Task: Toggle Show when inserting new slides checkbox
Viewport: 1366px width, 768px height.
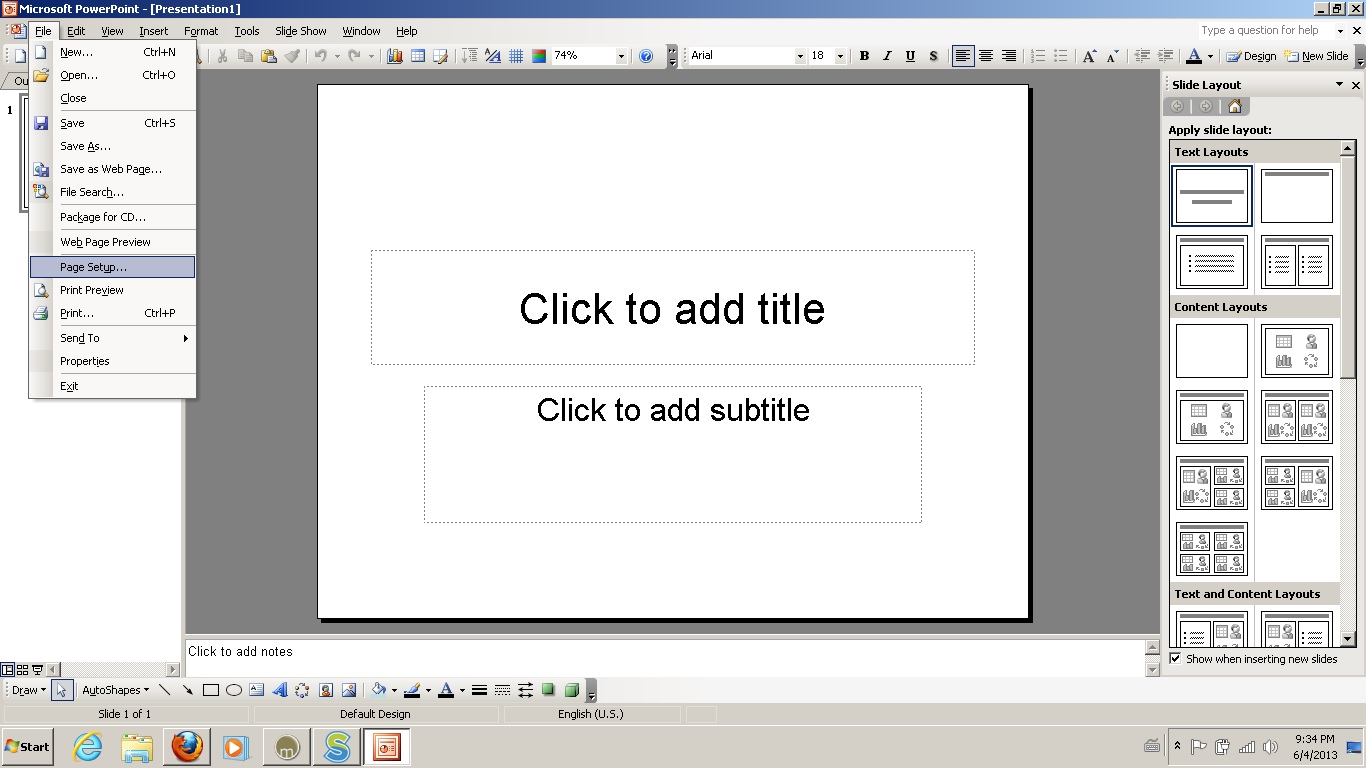Action: (1175, 659)
